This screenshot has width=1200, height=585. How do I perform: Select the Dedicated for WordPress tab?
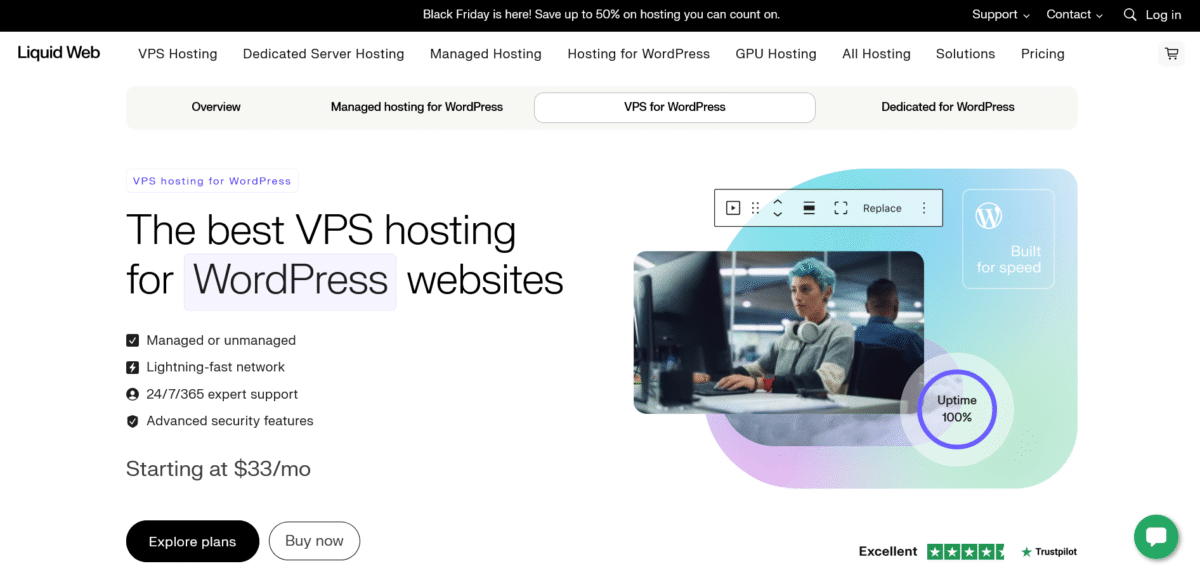pyautogui.click(x=947, y=107)
